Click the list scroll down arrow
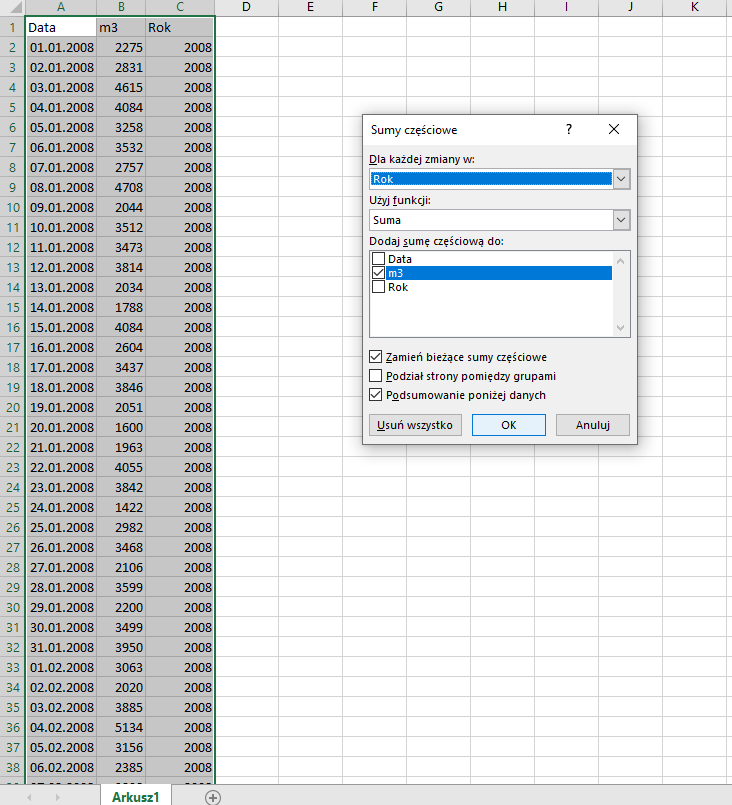 click(x=620, y=328)
